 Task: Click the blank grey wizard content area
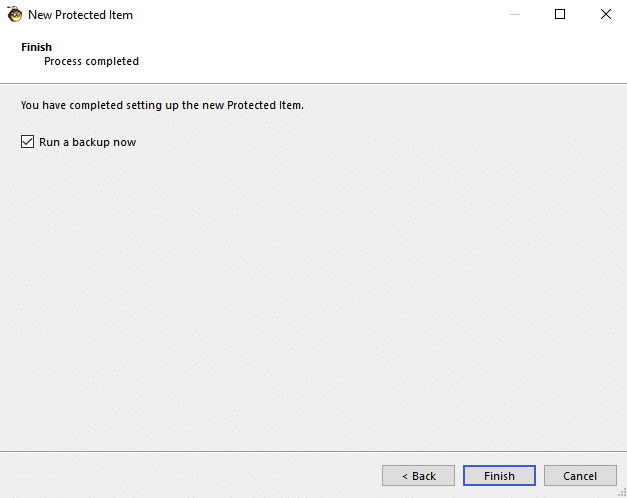[314, 300]
